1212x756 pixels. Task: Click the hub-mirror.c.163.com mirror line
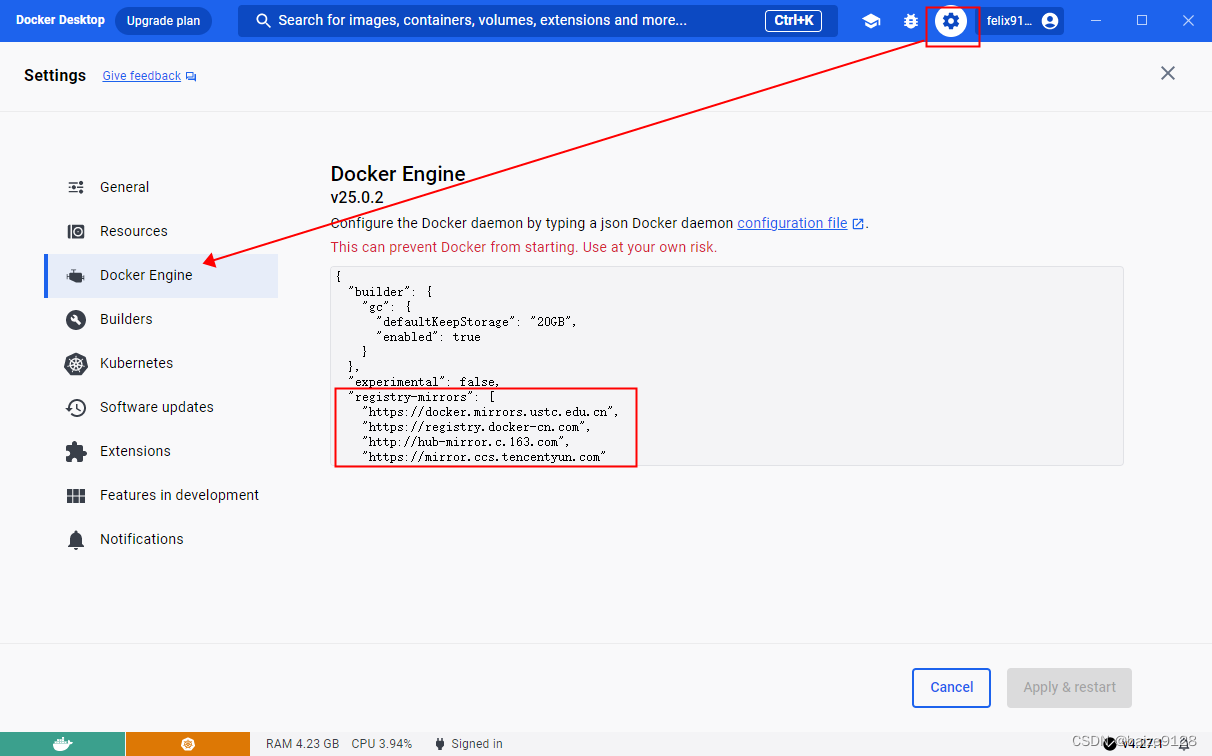[467, 442]
